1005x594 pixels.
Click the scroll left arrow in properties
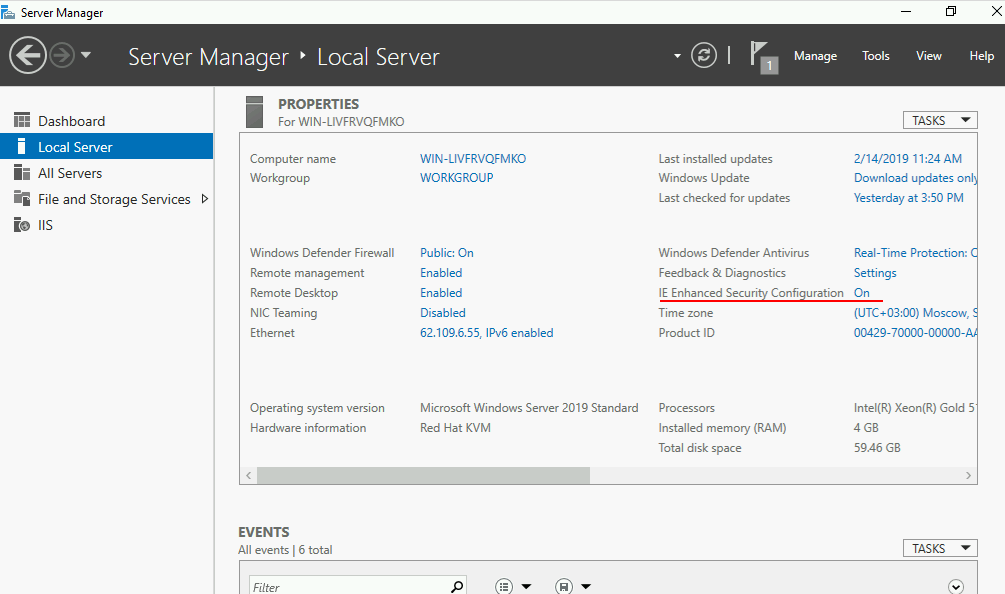(x=249, y=475)
